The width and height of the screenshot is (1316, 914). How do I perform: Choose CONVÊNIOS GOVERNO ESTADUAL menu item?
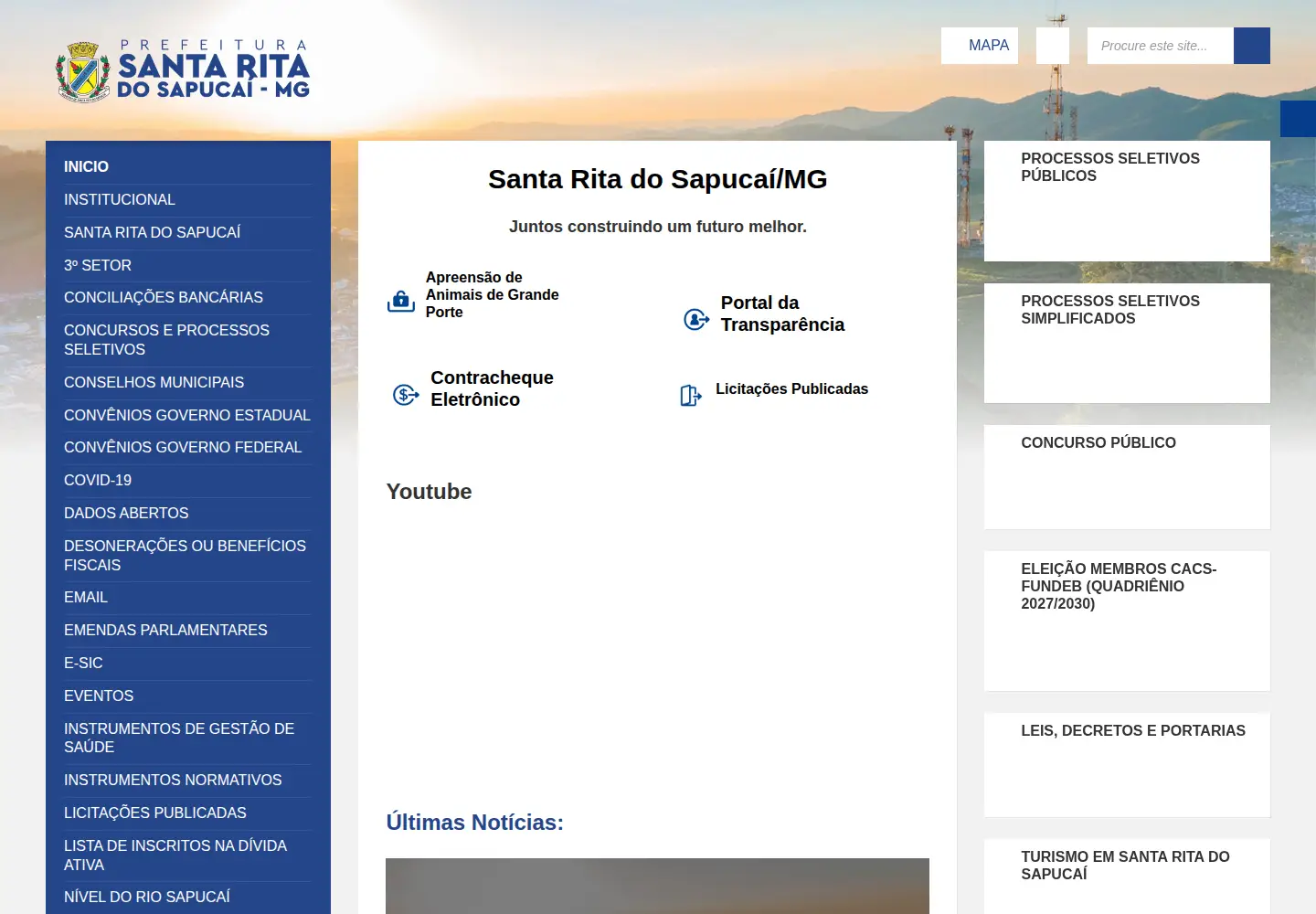tap(187, 416)
